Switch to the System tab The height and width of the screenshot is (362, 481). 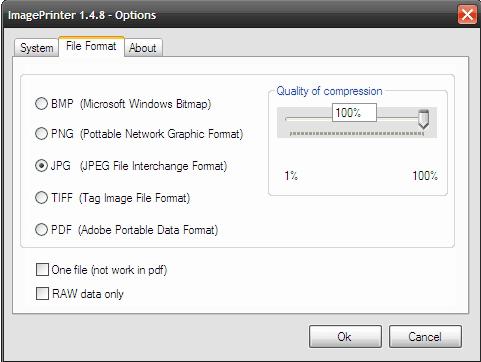37,48
